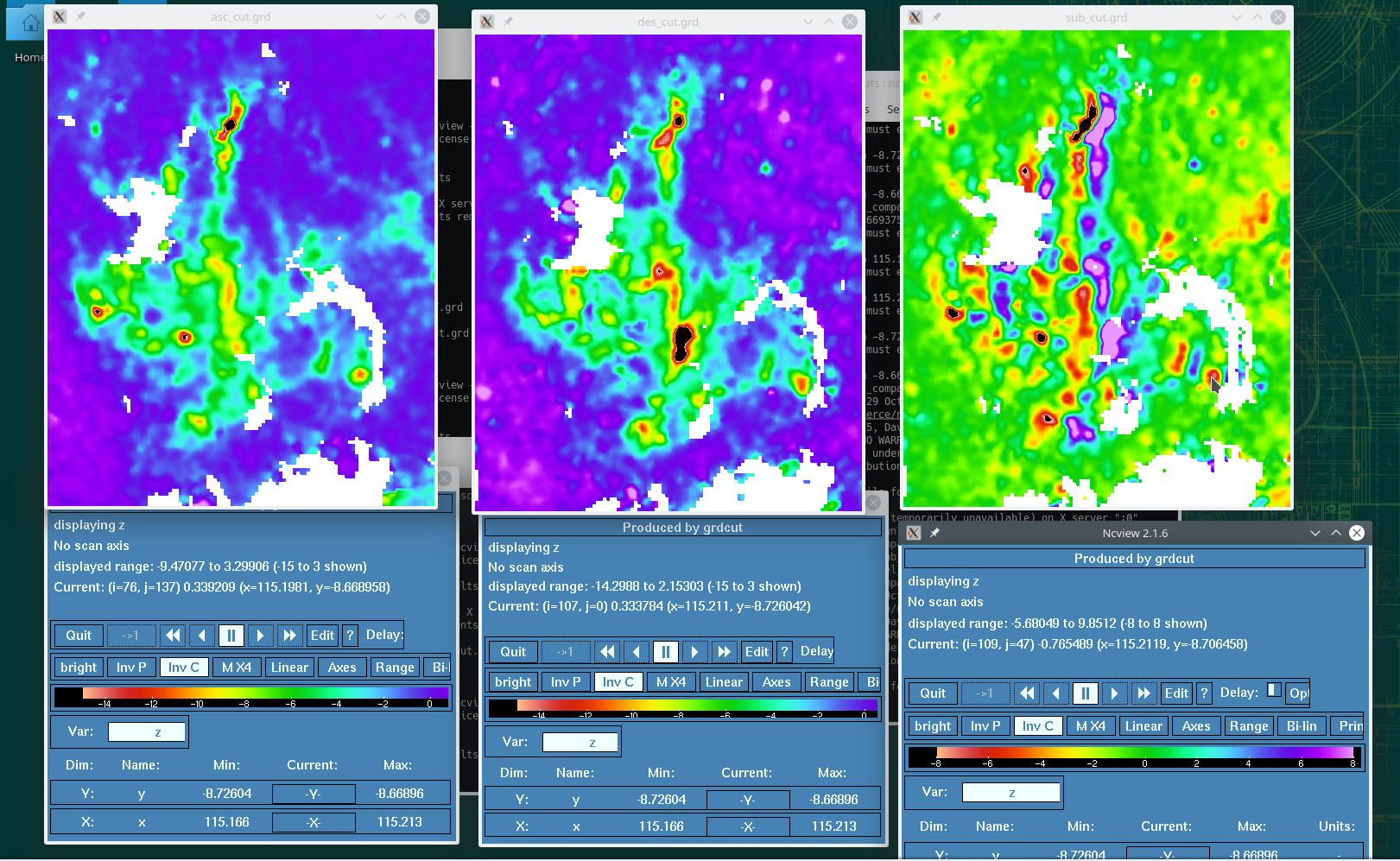Play forward in the Ncview 2.1.6 window
The height and width of the screenshot is (861, 1400).
pyautogui.click(x=1115, y=693)
